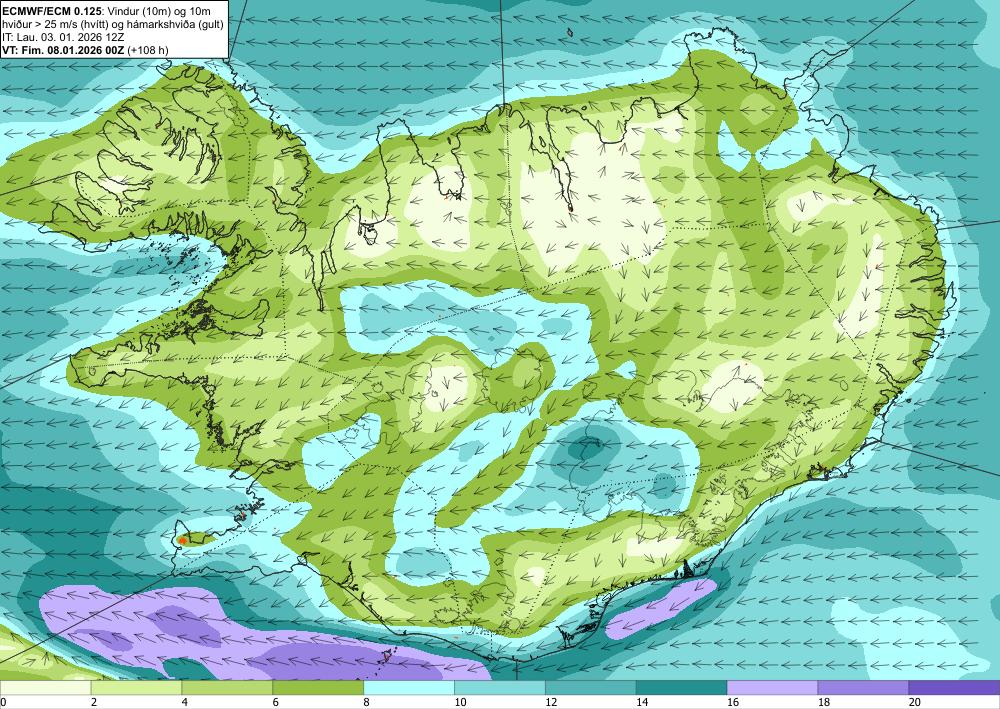This screenshot has width=1000, height=709.
Task: Click the legend label '18'
Action: [823, 702]
